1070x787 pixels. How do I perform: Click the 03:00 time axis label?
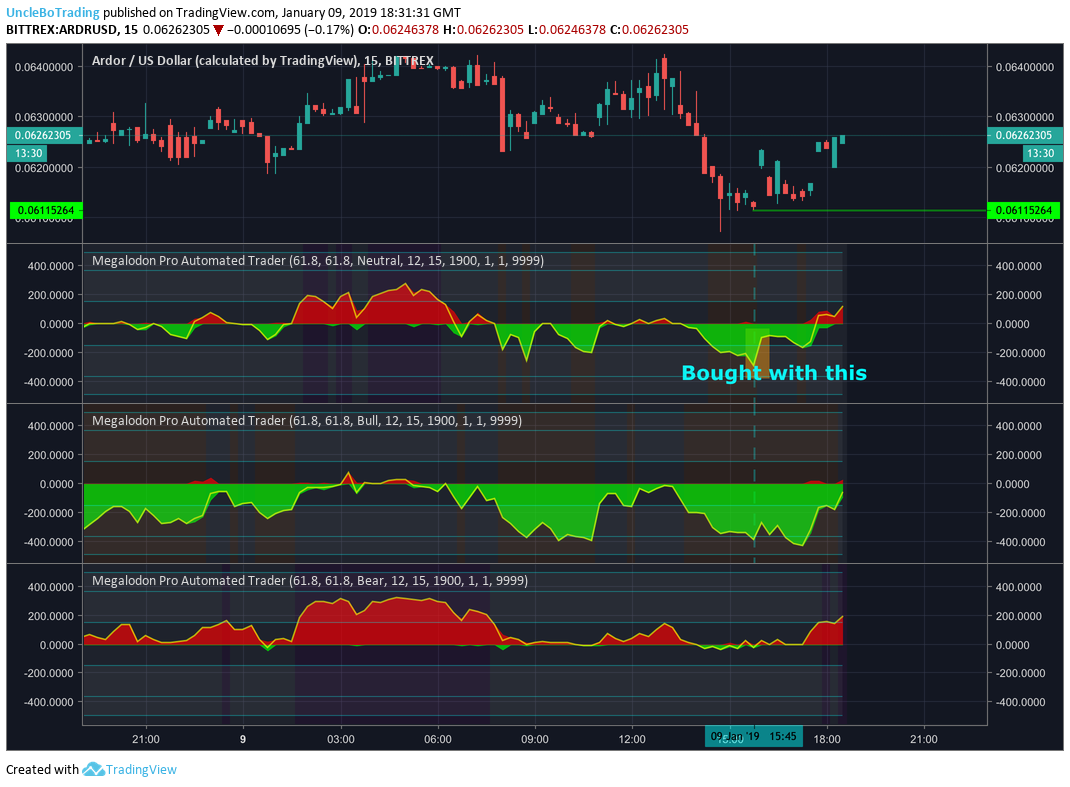click(341, 739)
